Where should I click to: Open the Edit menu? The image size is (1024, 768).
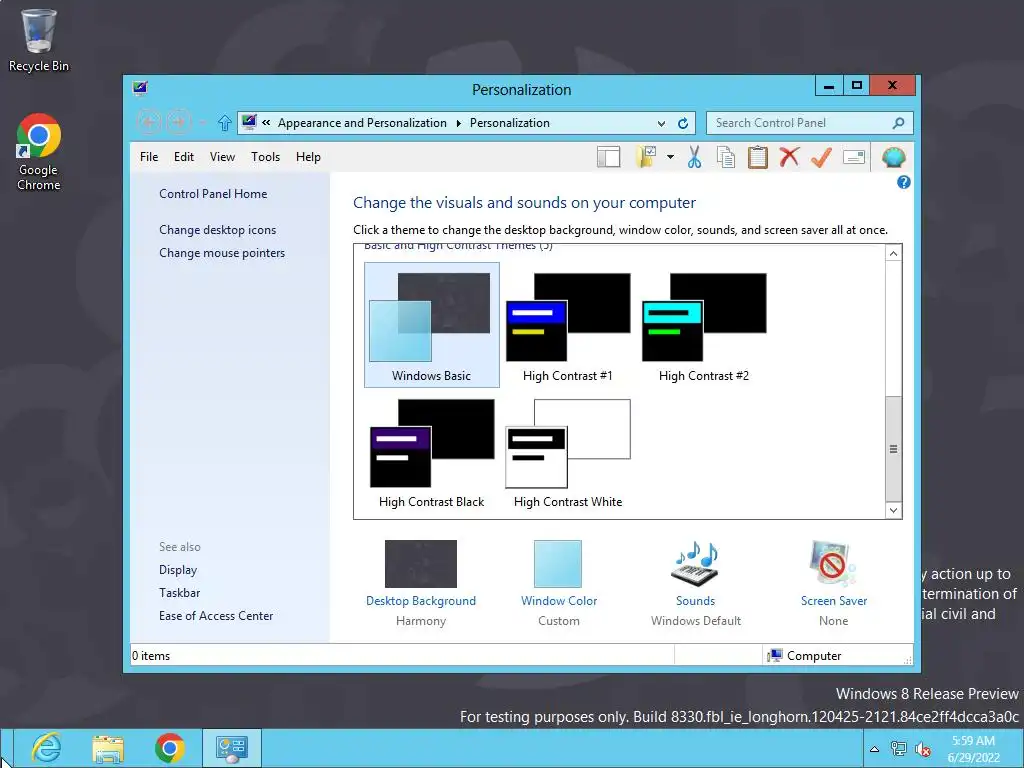[x=184, y=157]
